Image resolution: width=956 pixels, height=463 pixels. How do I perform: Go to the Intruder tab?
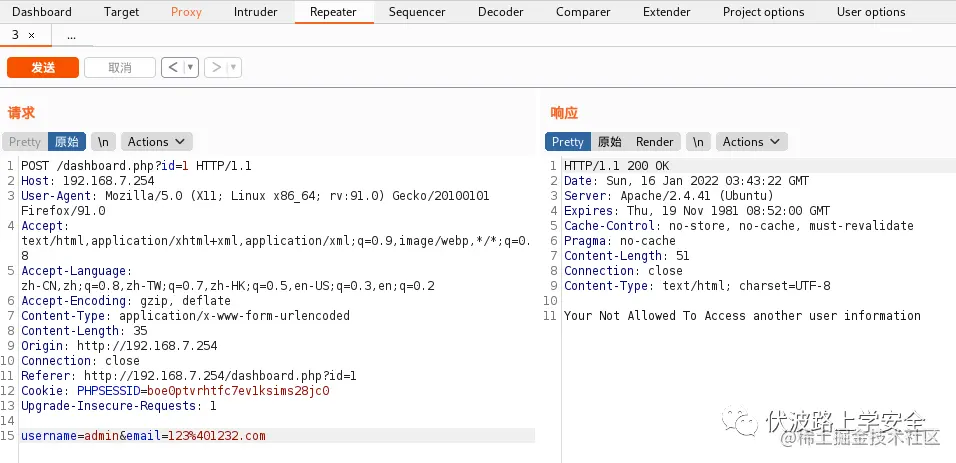click(x=255, y=12)
